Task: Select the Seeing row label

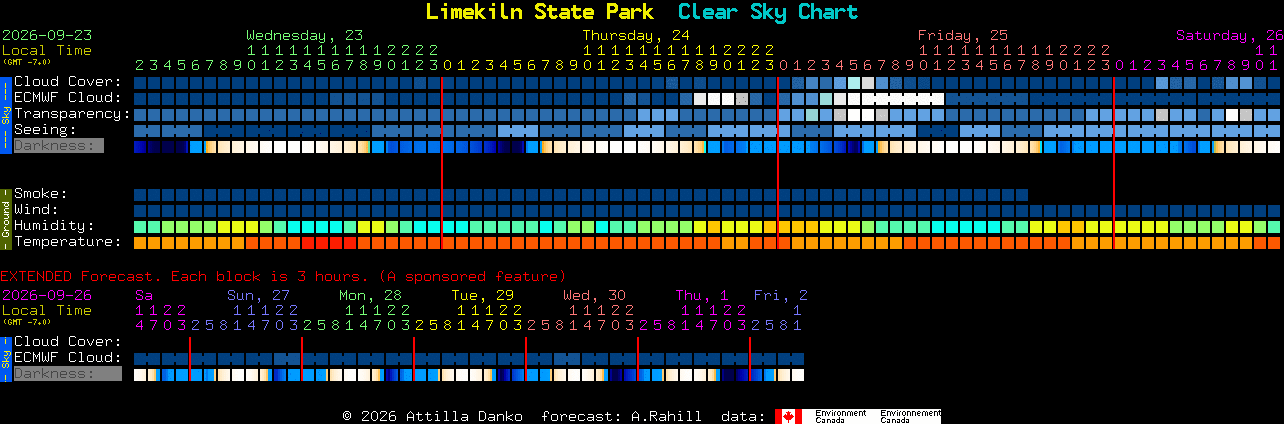Action: tap(45, 130)
